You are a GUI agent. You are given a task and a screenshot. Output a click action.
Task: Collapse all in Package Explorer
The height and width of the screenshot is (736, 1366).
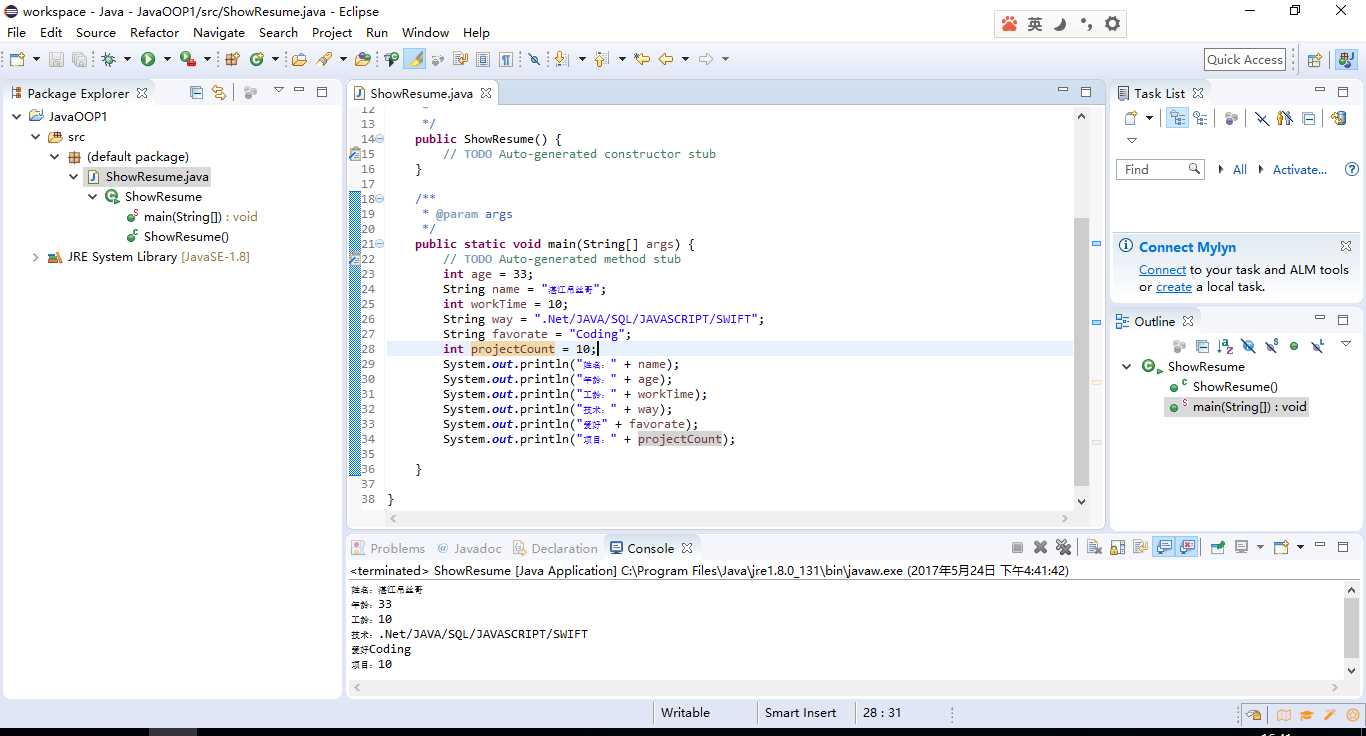196,92
